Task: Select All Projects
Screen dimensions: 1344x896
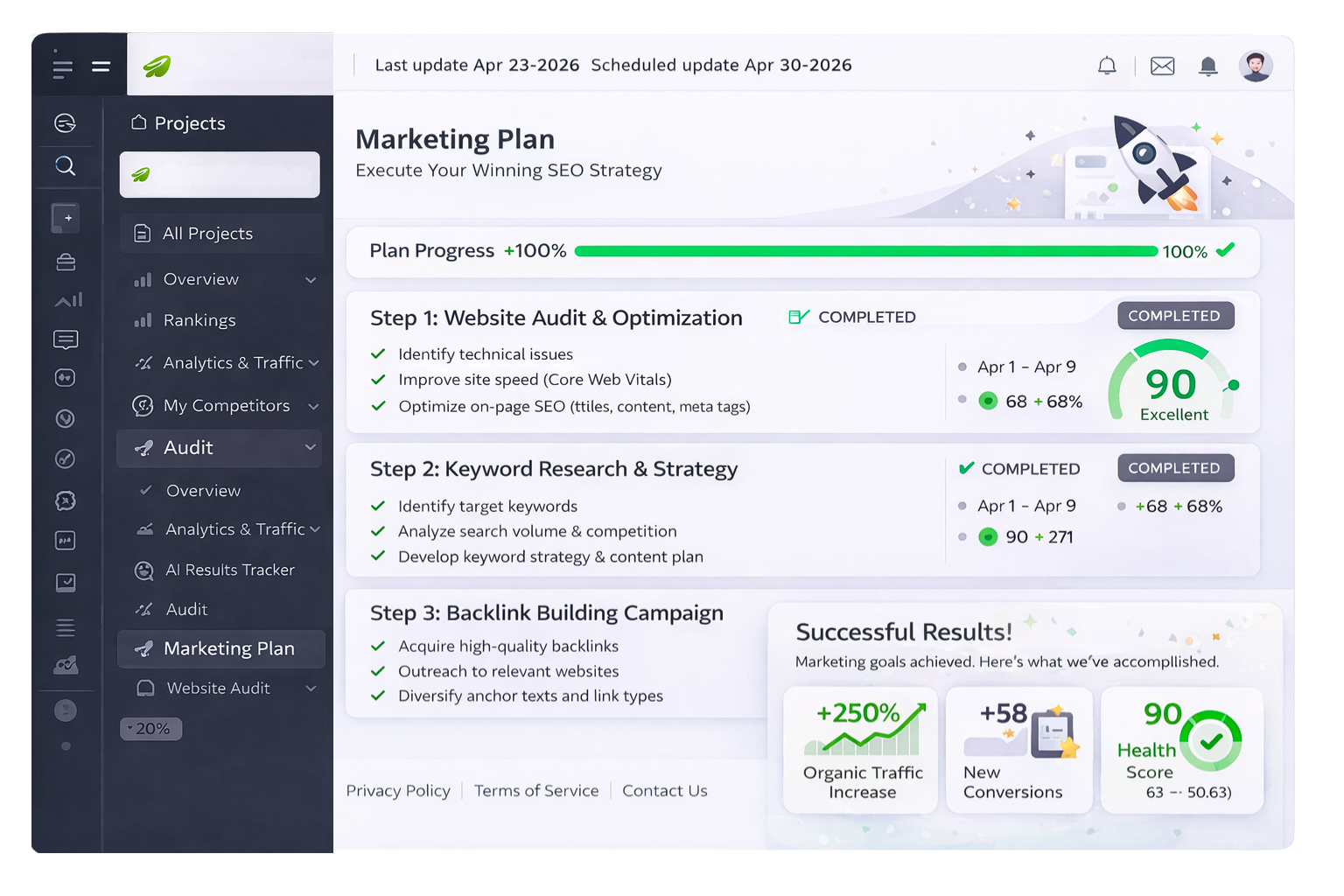Action: 206,233
